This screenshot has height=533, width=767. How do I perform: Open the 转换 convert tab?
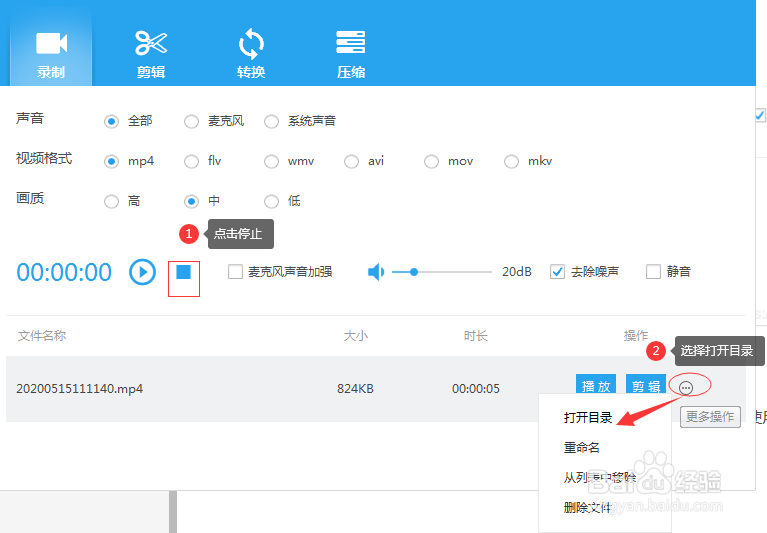coord(251,54)
